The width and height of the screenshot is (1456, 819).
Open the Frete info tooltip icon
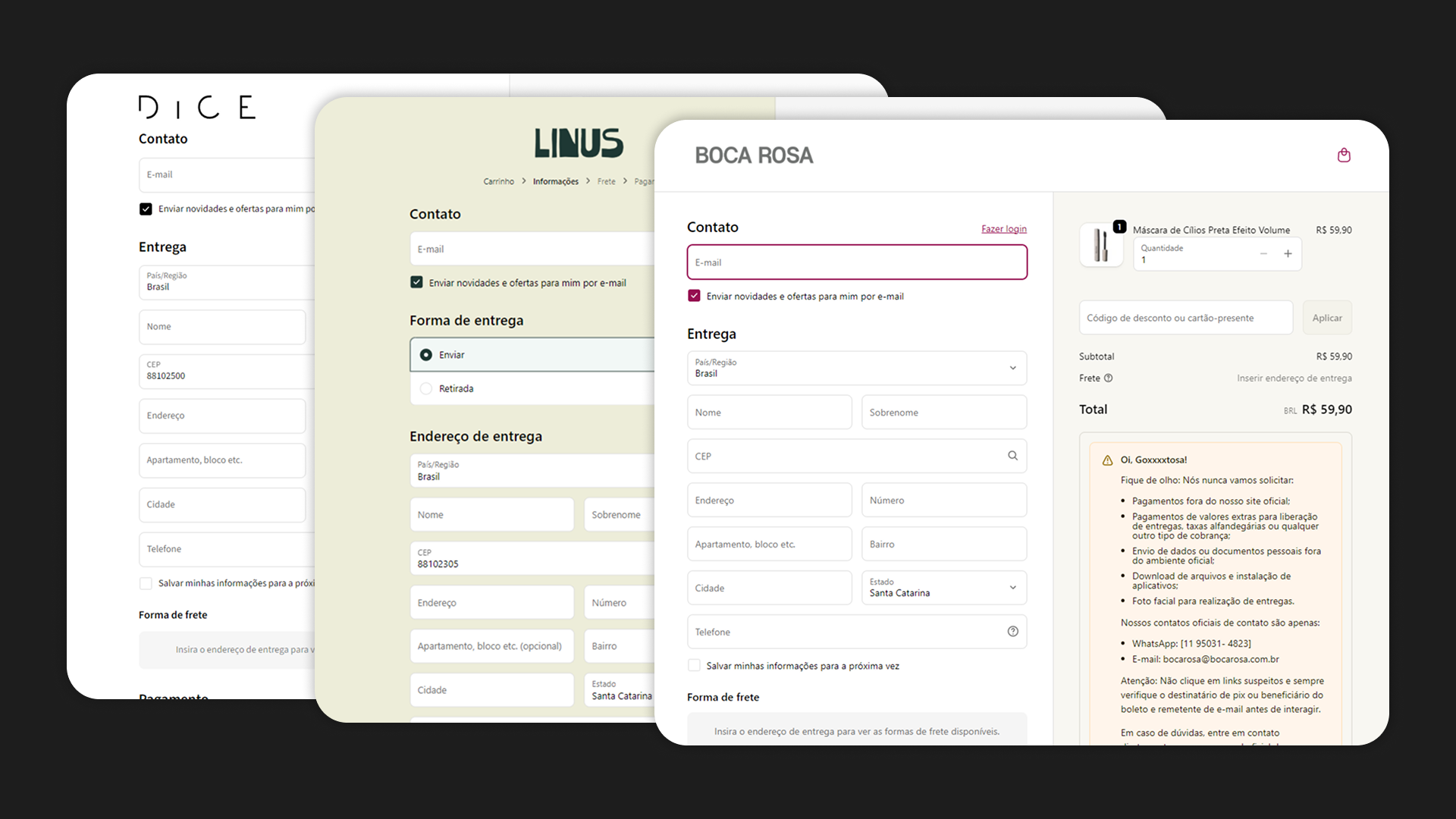[x=1109, y=378]
